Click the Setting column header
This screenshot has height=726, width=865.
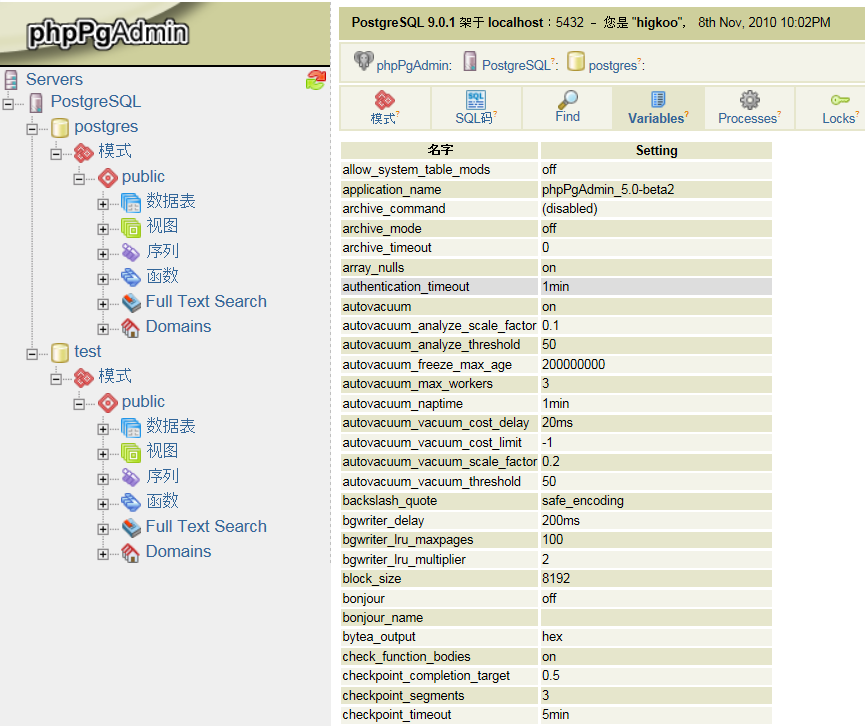coord(656,150)
